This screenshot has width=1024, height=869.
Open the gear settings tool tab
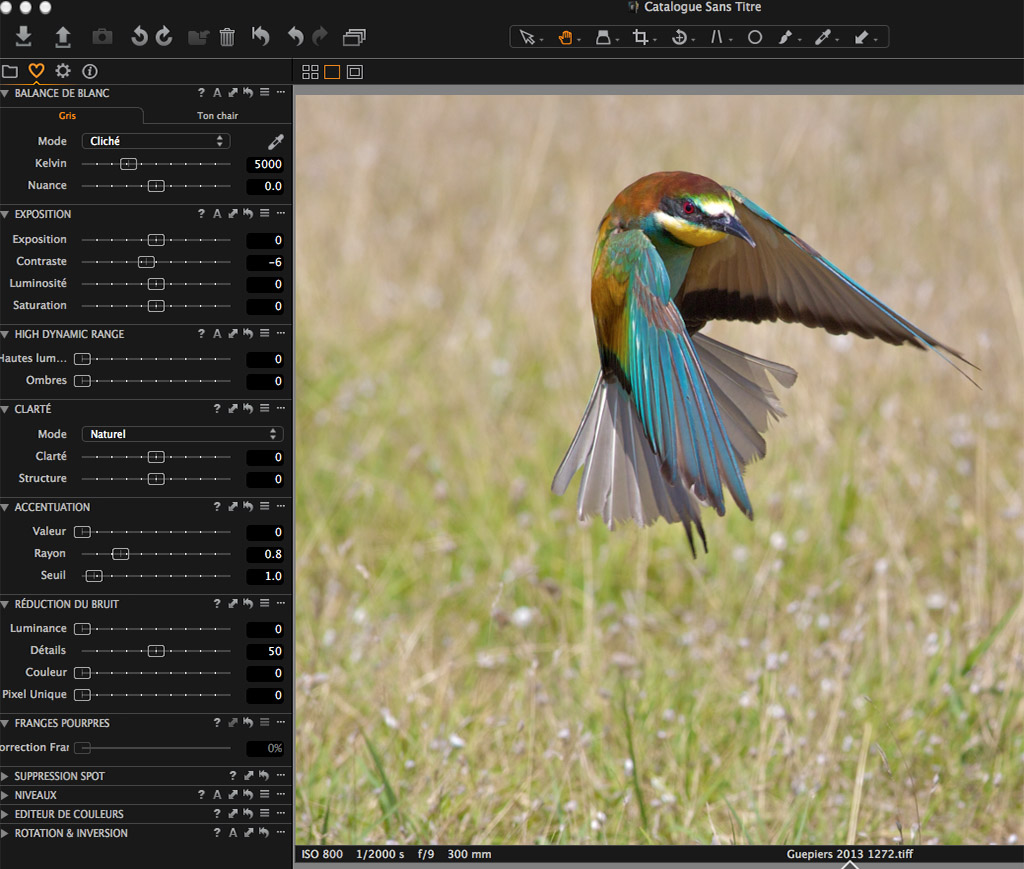63,71
